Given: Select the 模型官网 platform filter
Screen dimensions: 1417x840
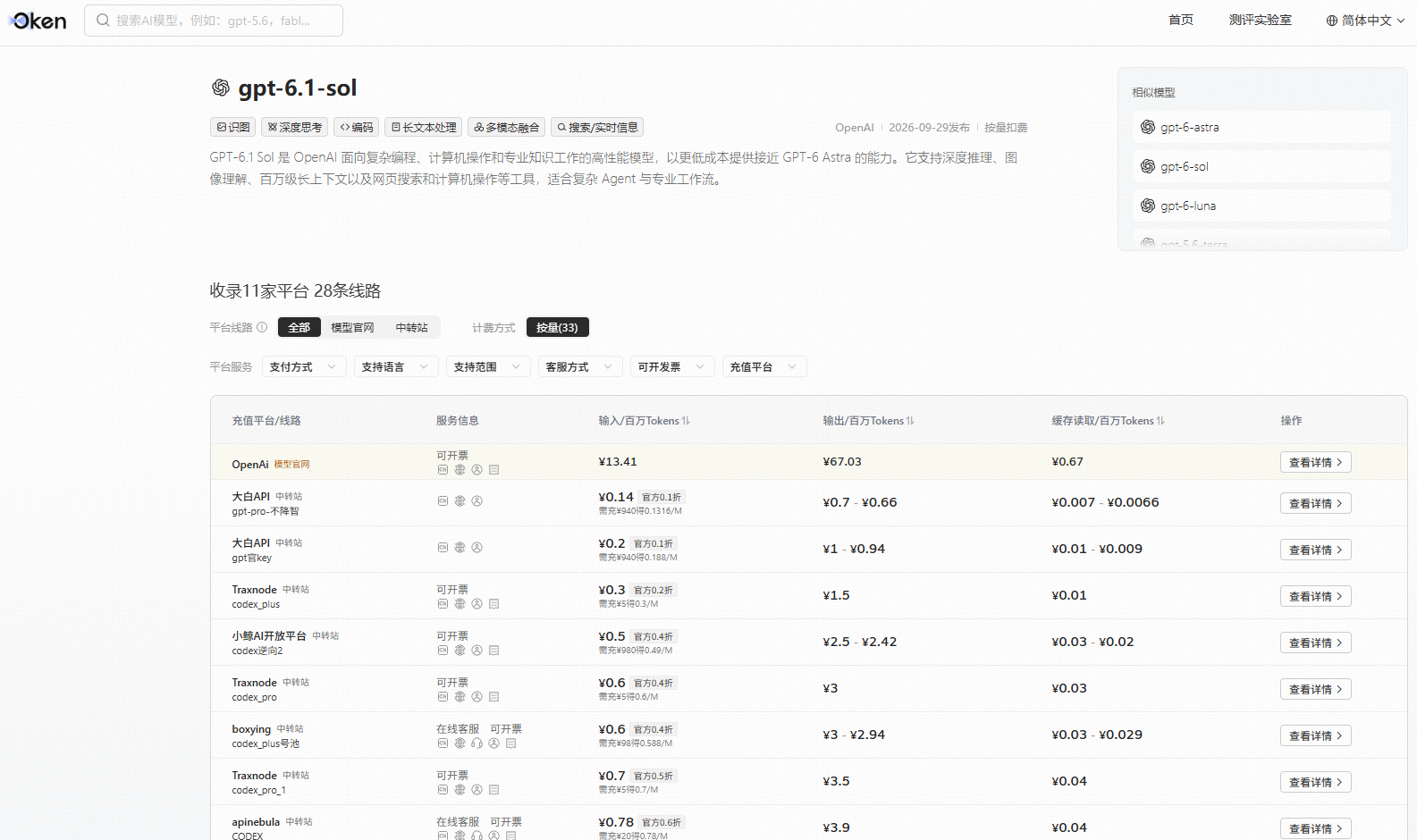Looking at the screenshot, I should [352, 327].
